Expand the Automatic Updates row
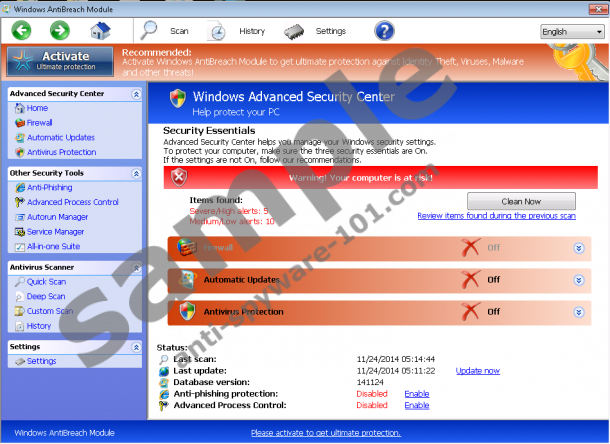Viewport: 610px width, 444px height. click(x=578, y=280)
